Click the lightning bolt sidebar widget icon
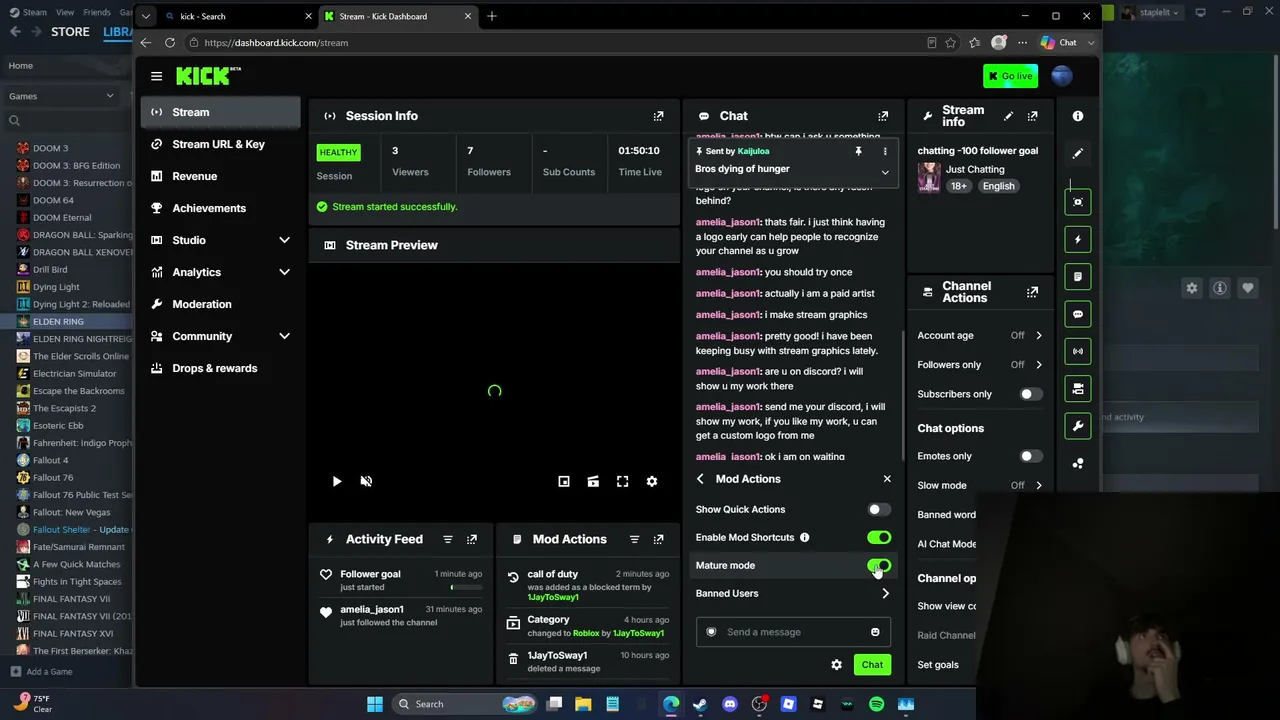Image resolution: width=1280 pixels, height=720 pixels. 1078,240
